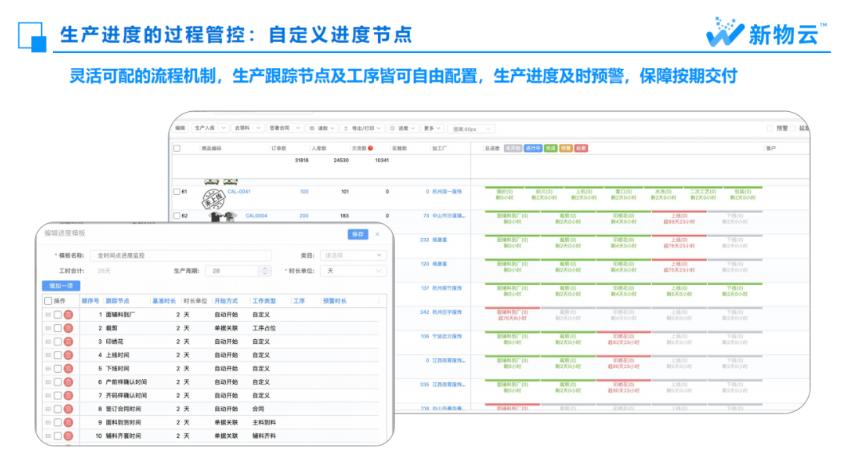Sort by 跟踪节点 column header
Screen dimensions: 847x461
[117, 301]
